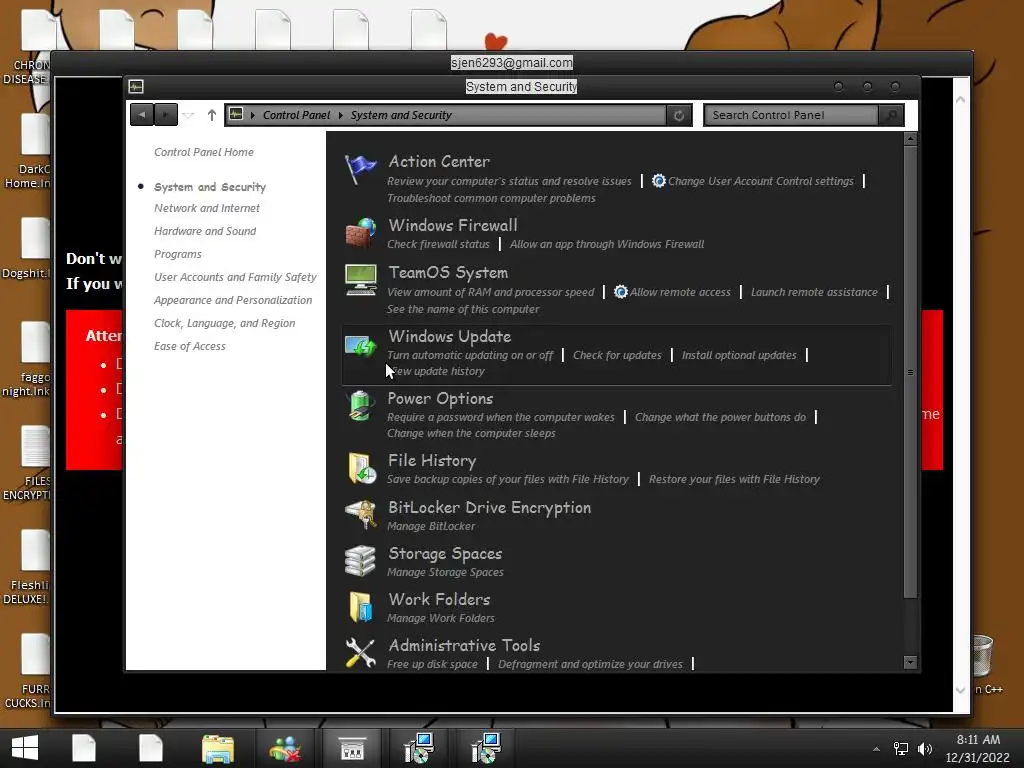Click Change User Account Control settings

point(760,182)
